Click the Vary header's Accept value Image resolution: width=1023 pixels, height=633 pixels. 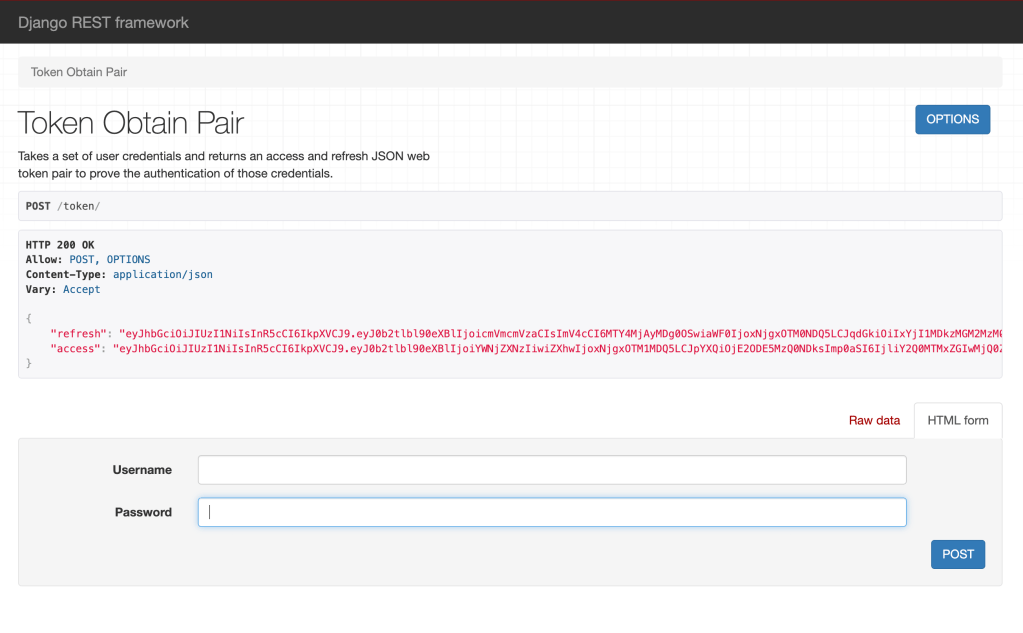(x=82, y=289)
